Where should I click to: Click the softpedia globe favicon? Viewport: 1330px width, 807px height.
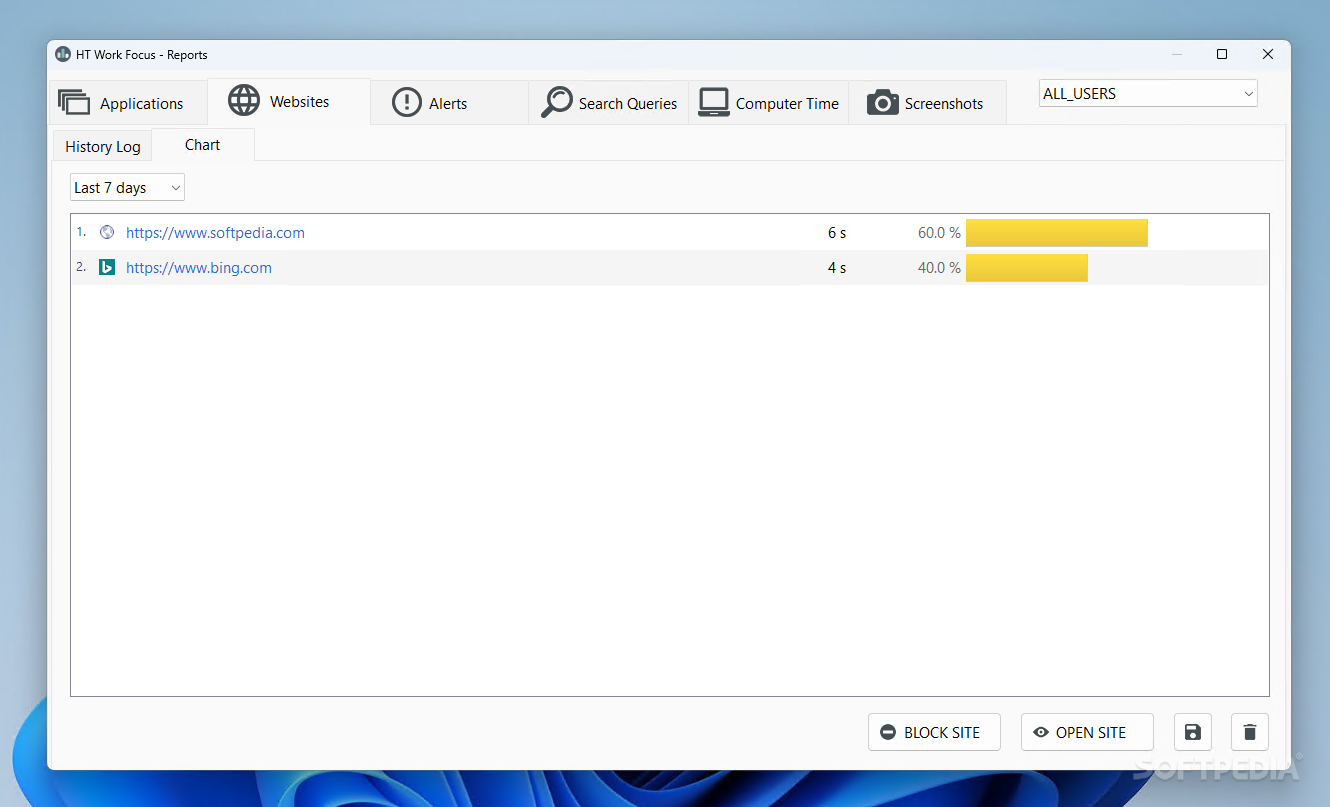click(x=107, y=232)
